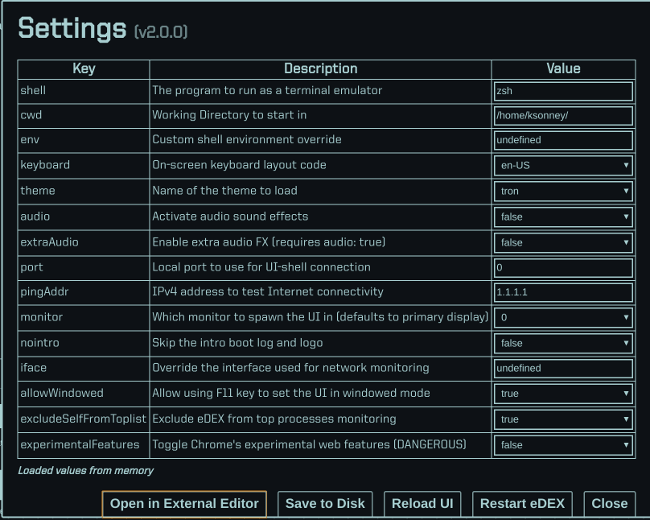The width and height of the screenshot is (650, 520).
Task: Click the shell value input field
Action: pos(563,90)
